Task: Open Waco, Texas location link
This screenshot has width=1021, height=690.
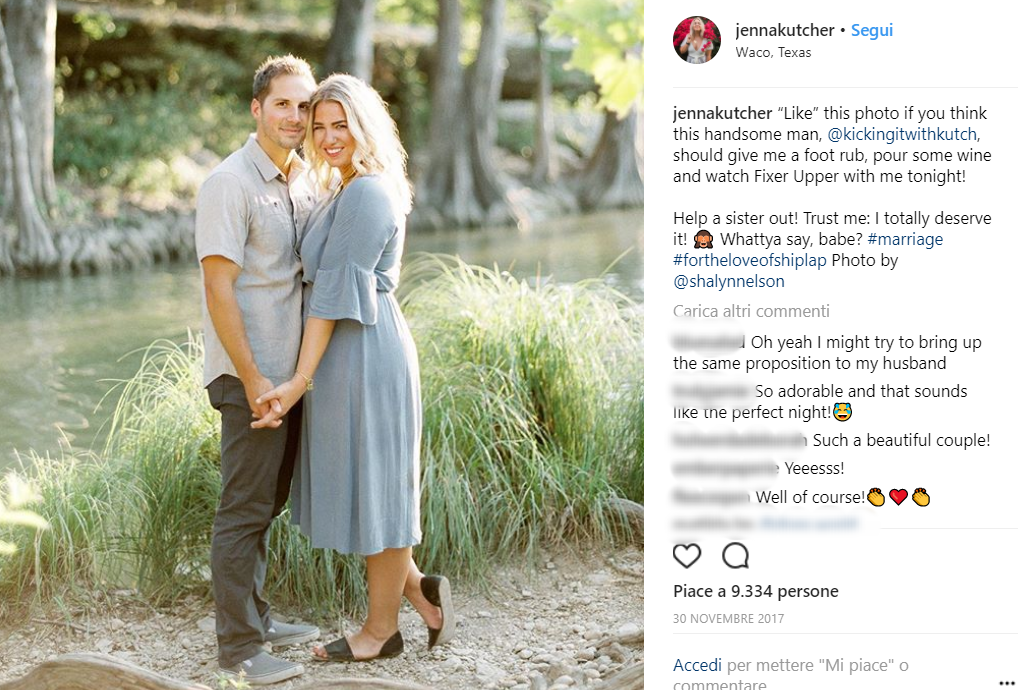Action: (x=773, y=52)
